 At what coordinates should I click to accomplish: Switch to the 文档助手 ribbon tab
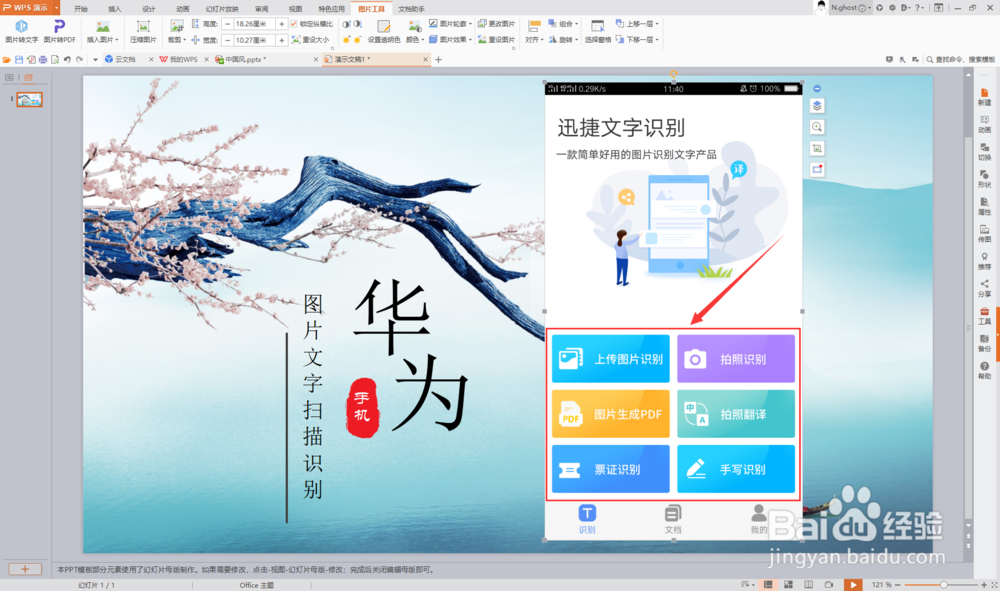[411, 9]
